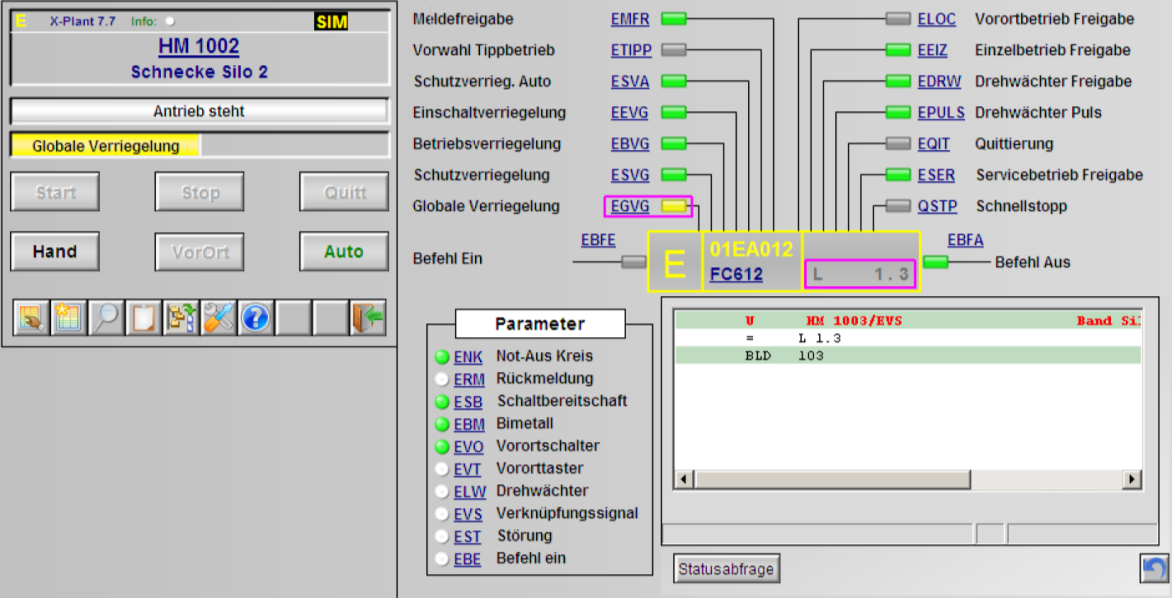Click the grey Befehl Ein EBFE lamp
This screenshot has width=1172, height=598.
(x=634, y=262)
